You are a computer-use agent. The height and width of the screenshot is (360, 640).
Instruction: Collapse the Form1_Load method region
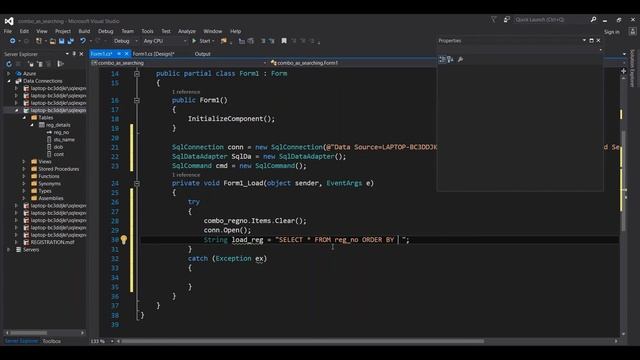pos(137,184)
